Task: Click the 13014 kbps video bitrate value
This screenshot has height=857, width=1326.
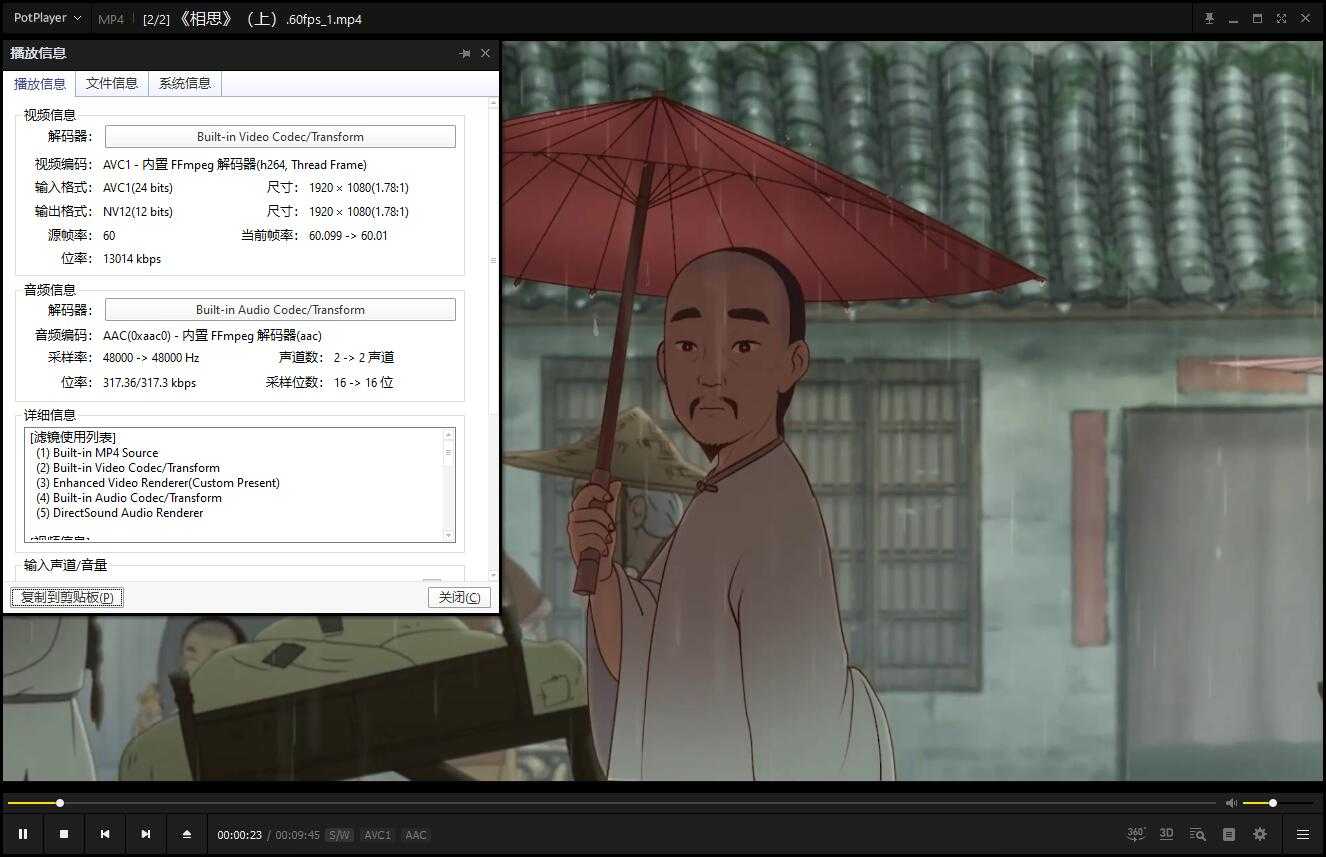Action: [x=132, y=259]
